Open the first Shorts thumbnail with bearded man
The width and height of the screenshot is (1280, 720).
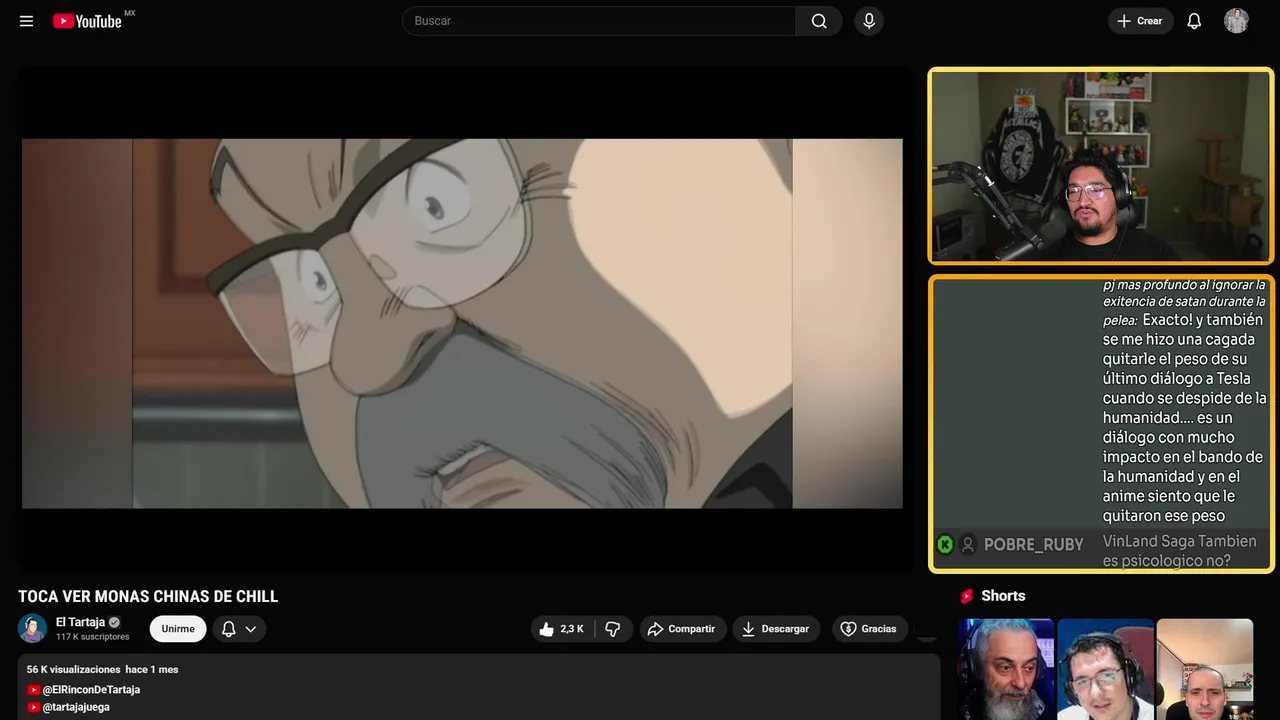1006,669
